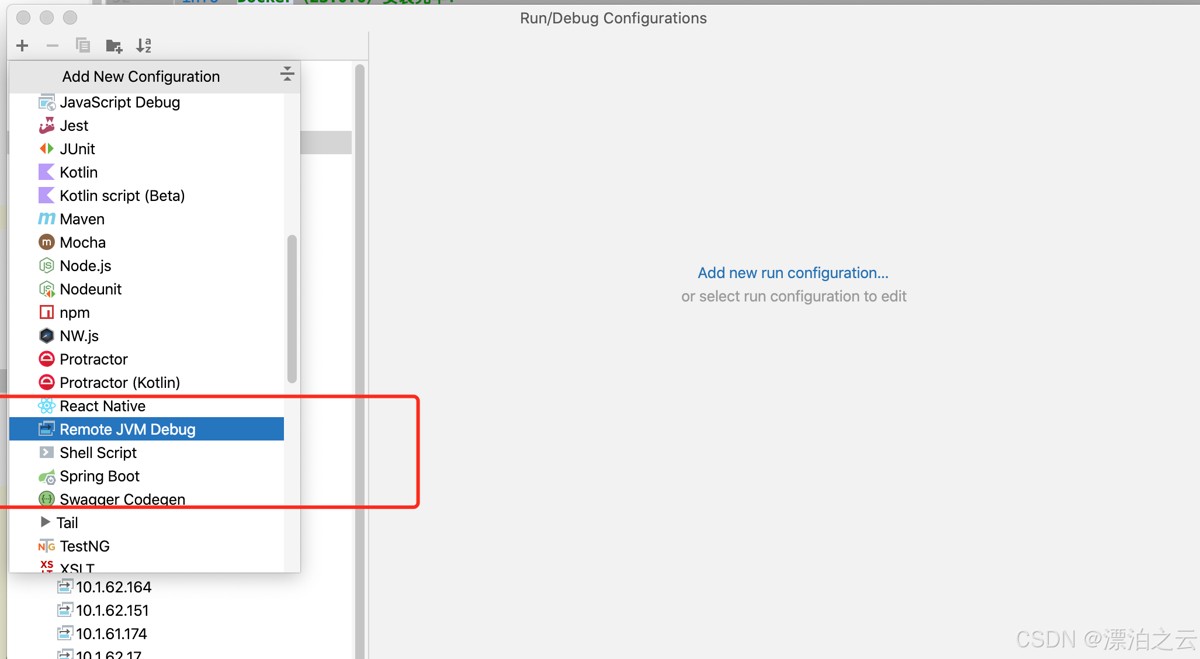
Task: Click the Add new run configuration link
Action: pyautogui.click(x=793, y=273)
